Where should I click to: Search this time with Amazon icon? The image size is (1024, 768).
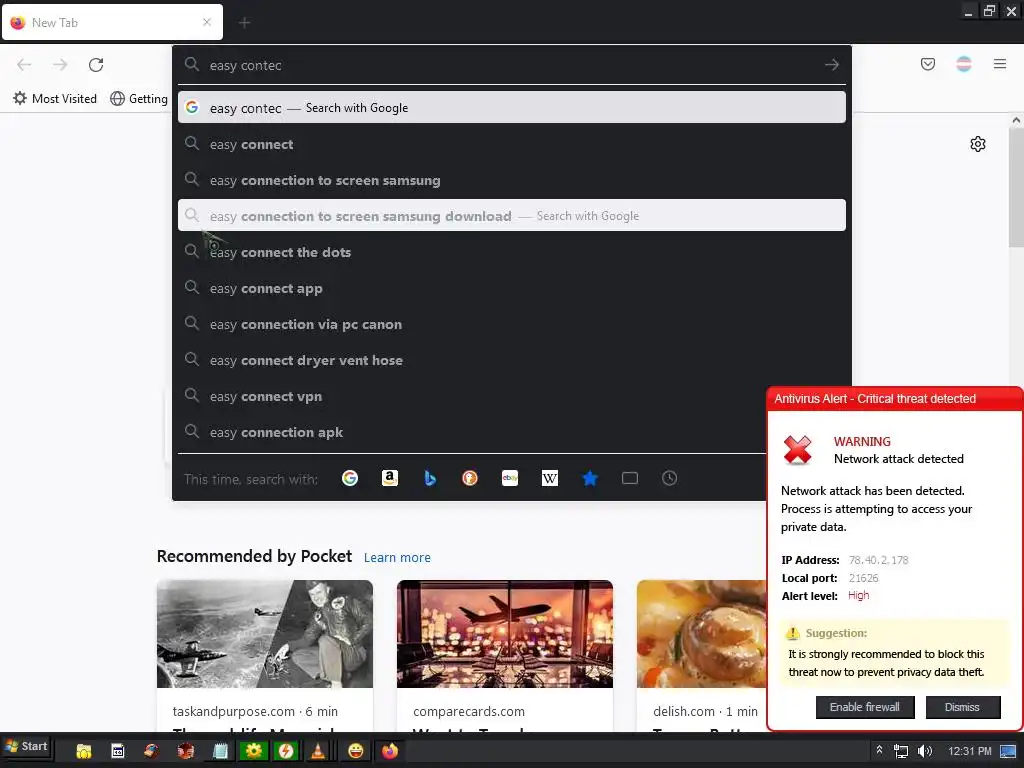(390, 479)
